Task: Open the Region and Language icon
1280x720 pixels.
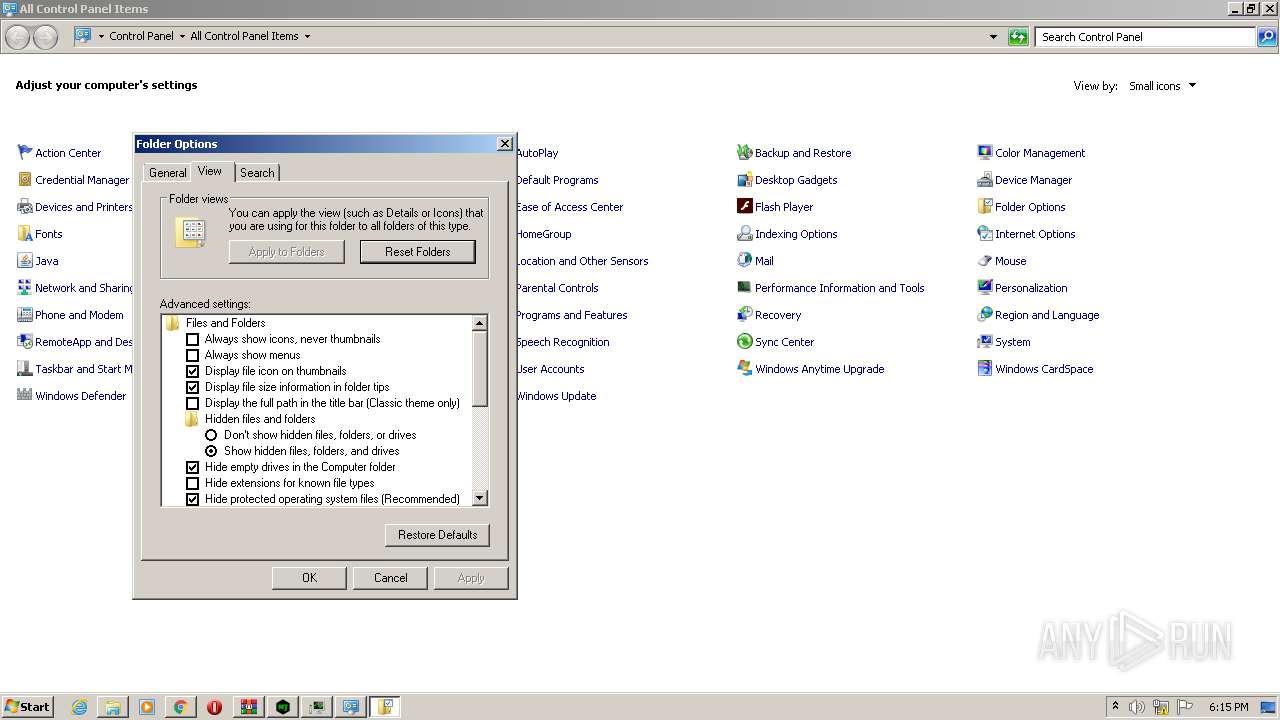Action: tap(985, 314)
